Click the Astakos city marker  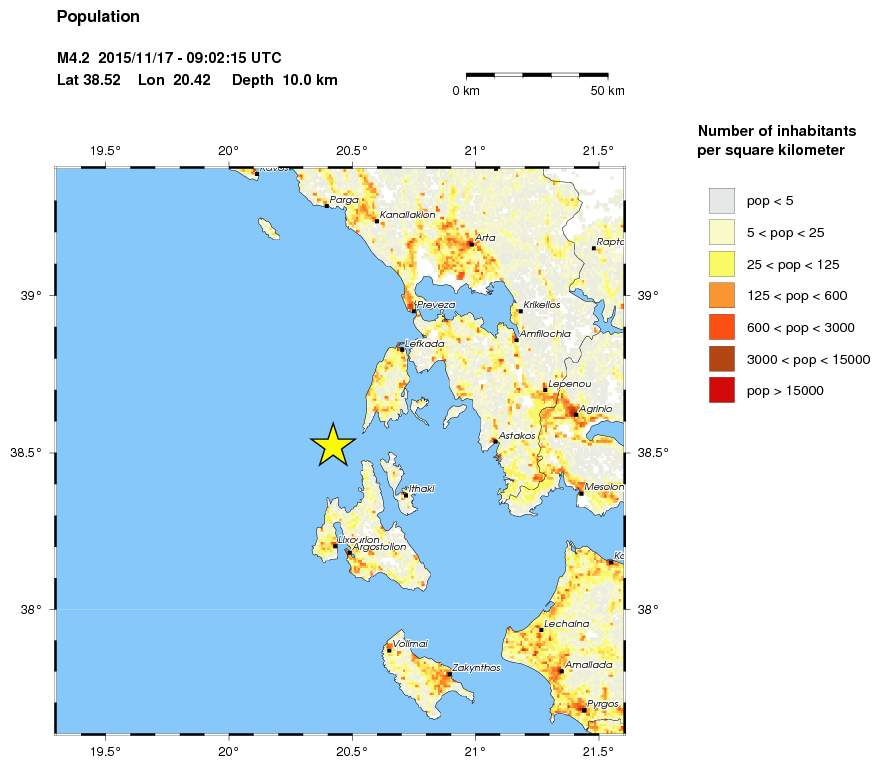496,439
